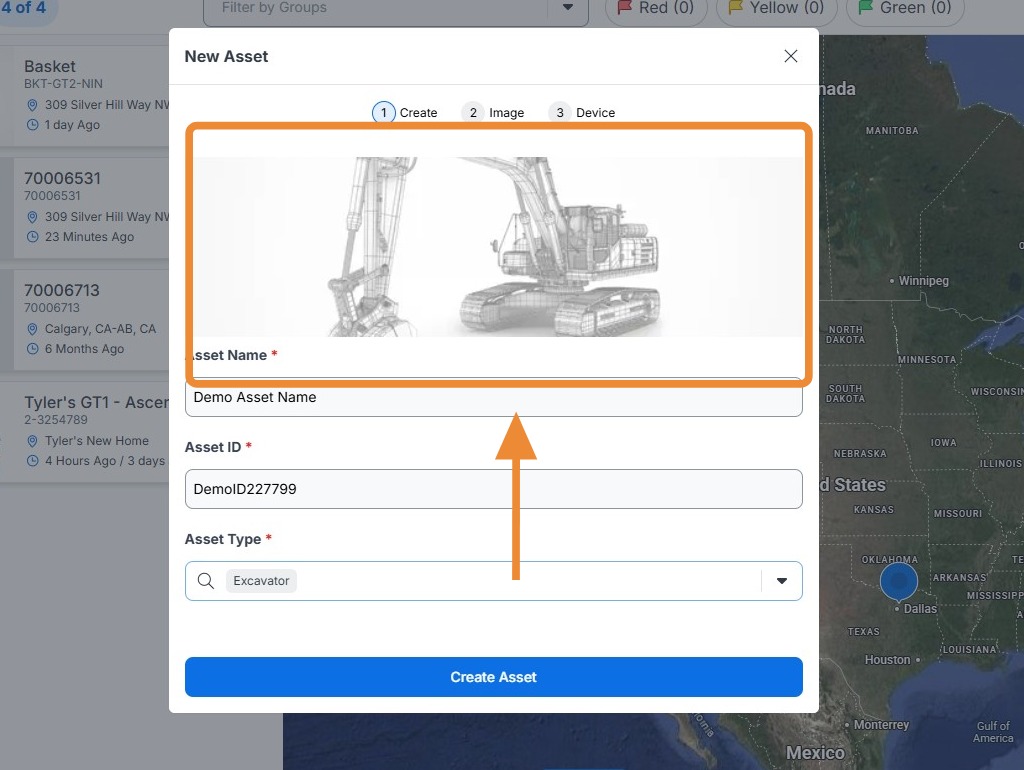1024x770 pixels.
Task: Click Winnipeg label on the map
Action: point(923,281)
